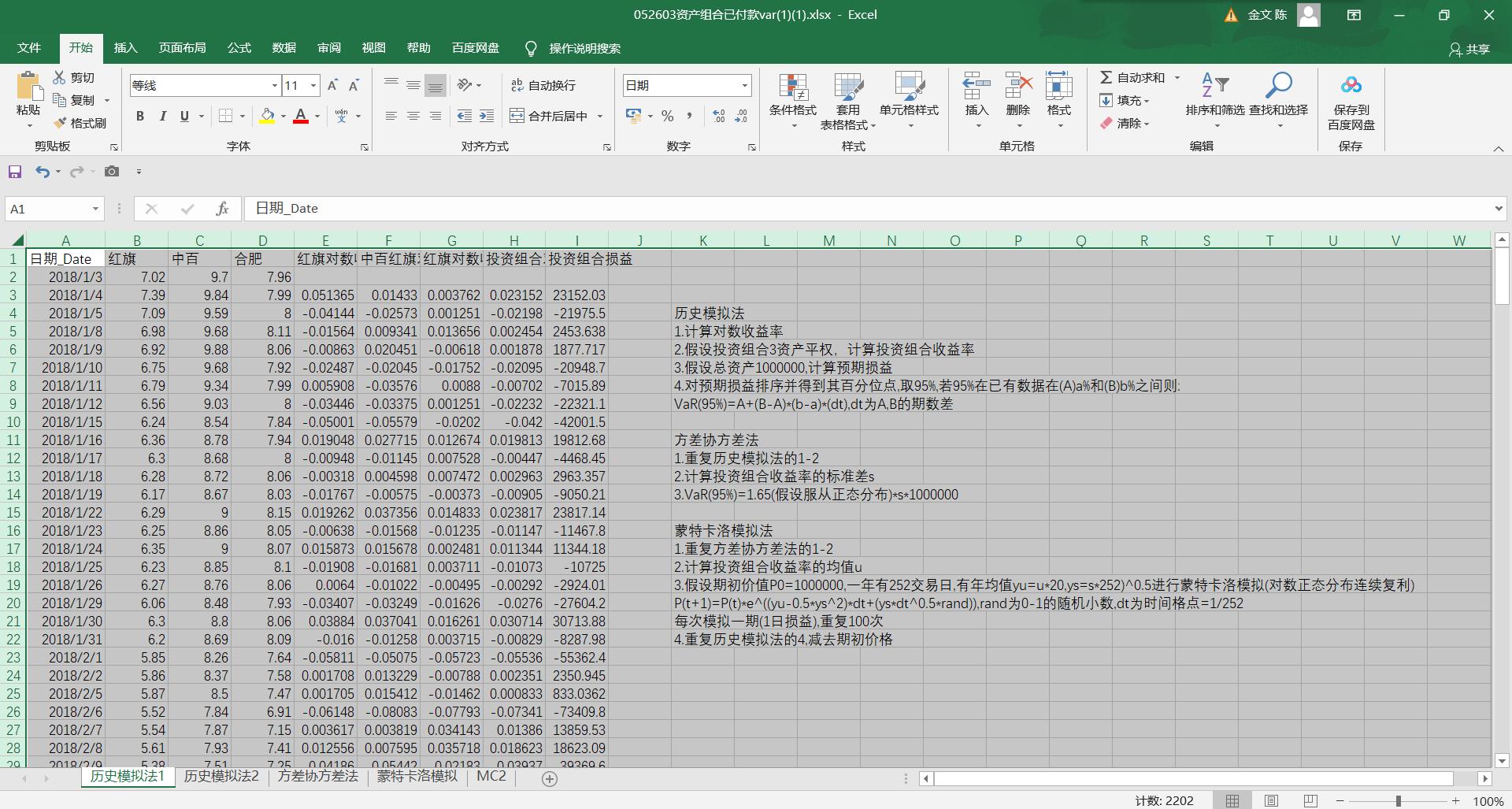The height and width of the screenshot is (809, 1512).
Task: Open the font size dropdown
Action: (x=313, y=85)
